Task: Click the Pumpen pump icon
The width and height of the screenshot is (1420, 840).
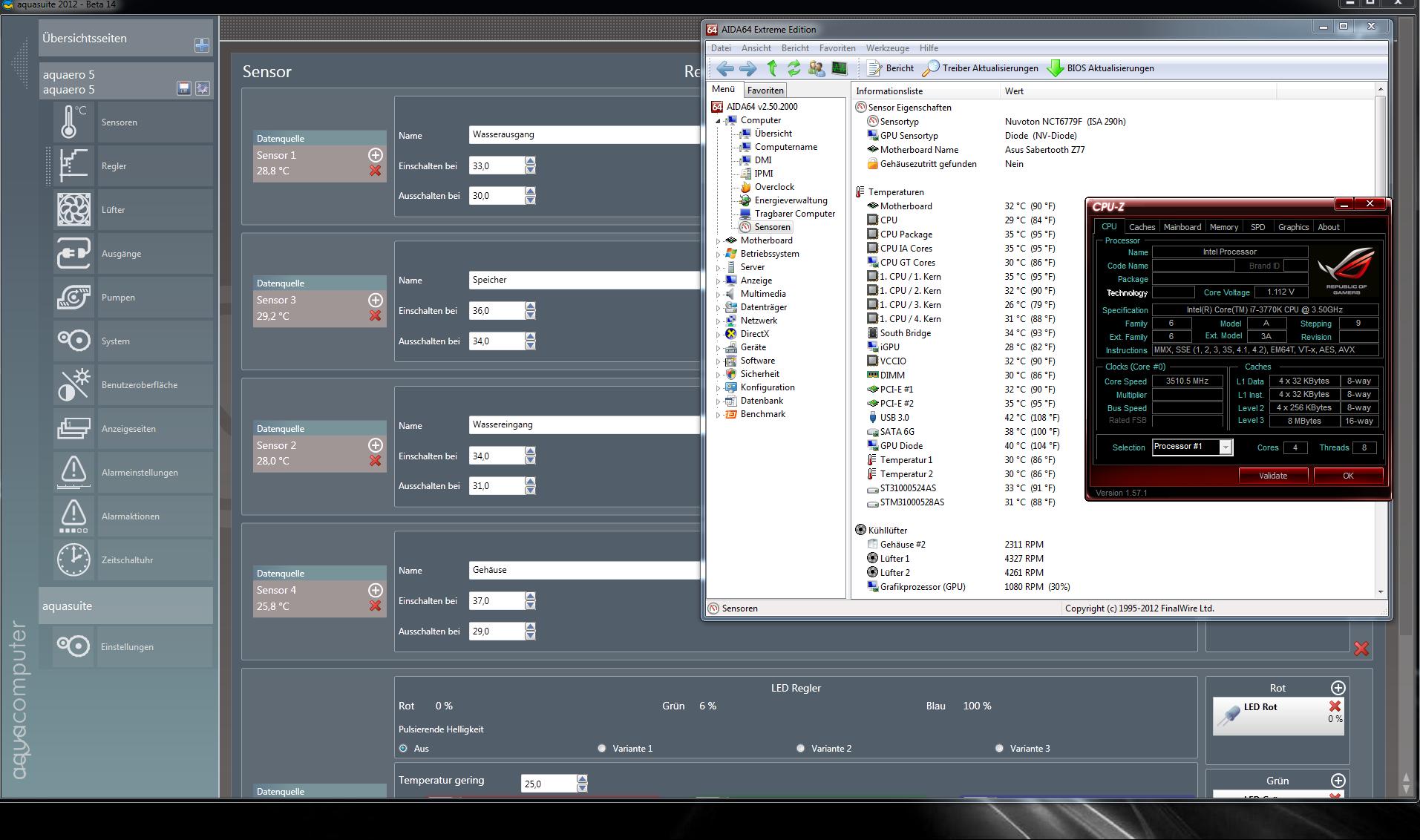Action: tap(73, 298)
